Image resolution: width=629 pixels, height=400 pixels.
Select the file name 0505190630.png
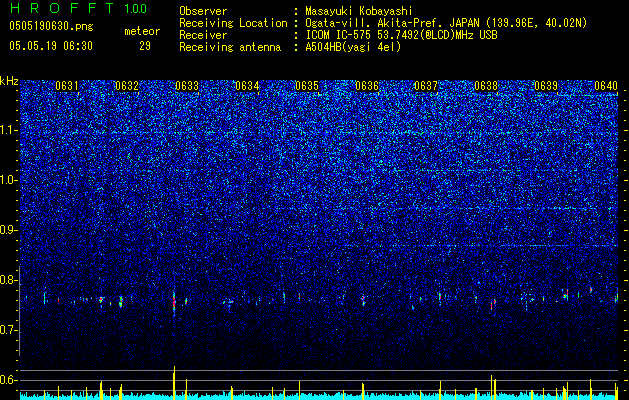pyautogui.click(x=51, y=27)
